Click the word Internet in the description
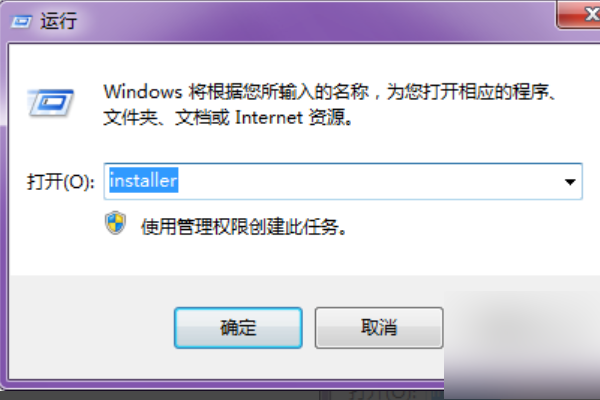This screenshot has width=600, height=400. pos(269,117)
